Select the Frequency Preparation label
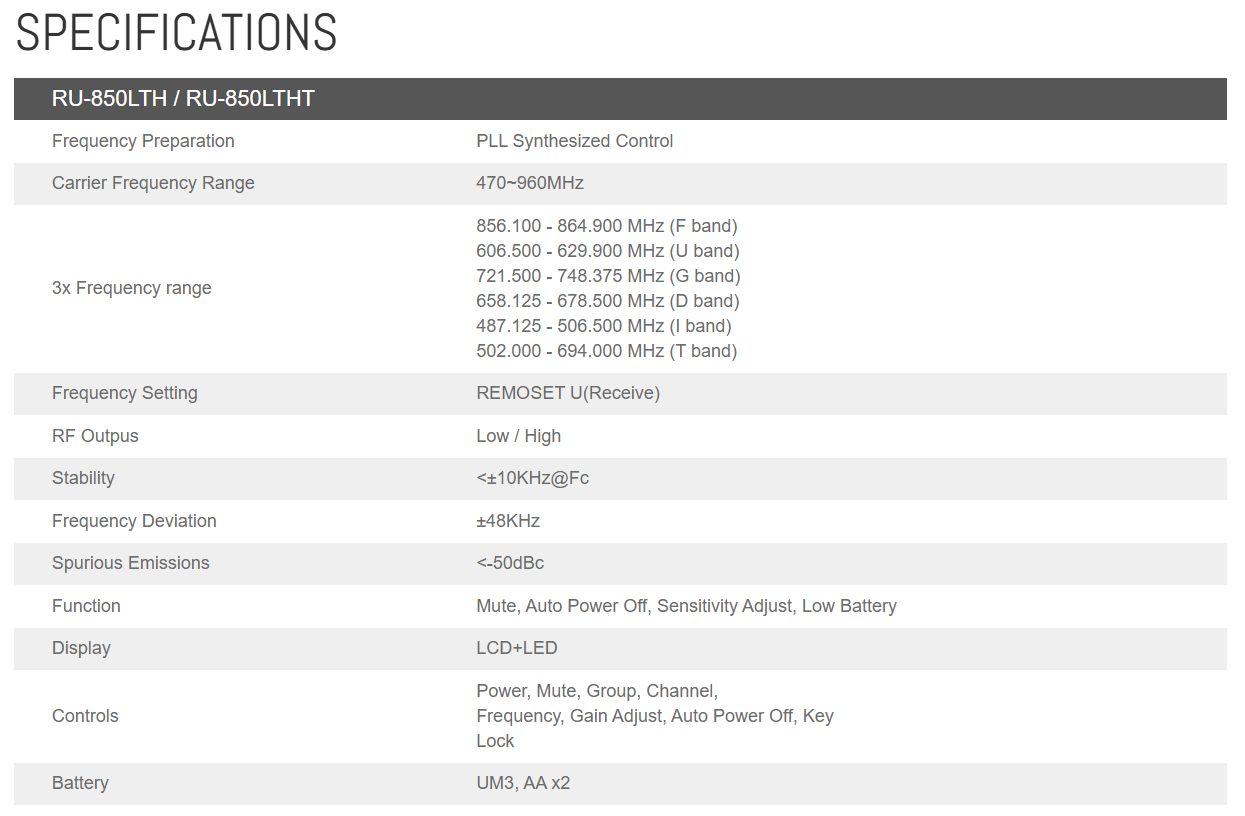 tap(143, 141)
